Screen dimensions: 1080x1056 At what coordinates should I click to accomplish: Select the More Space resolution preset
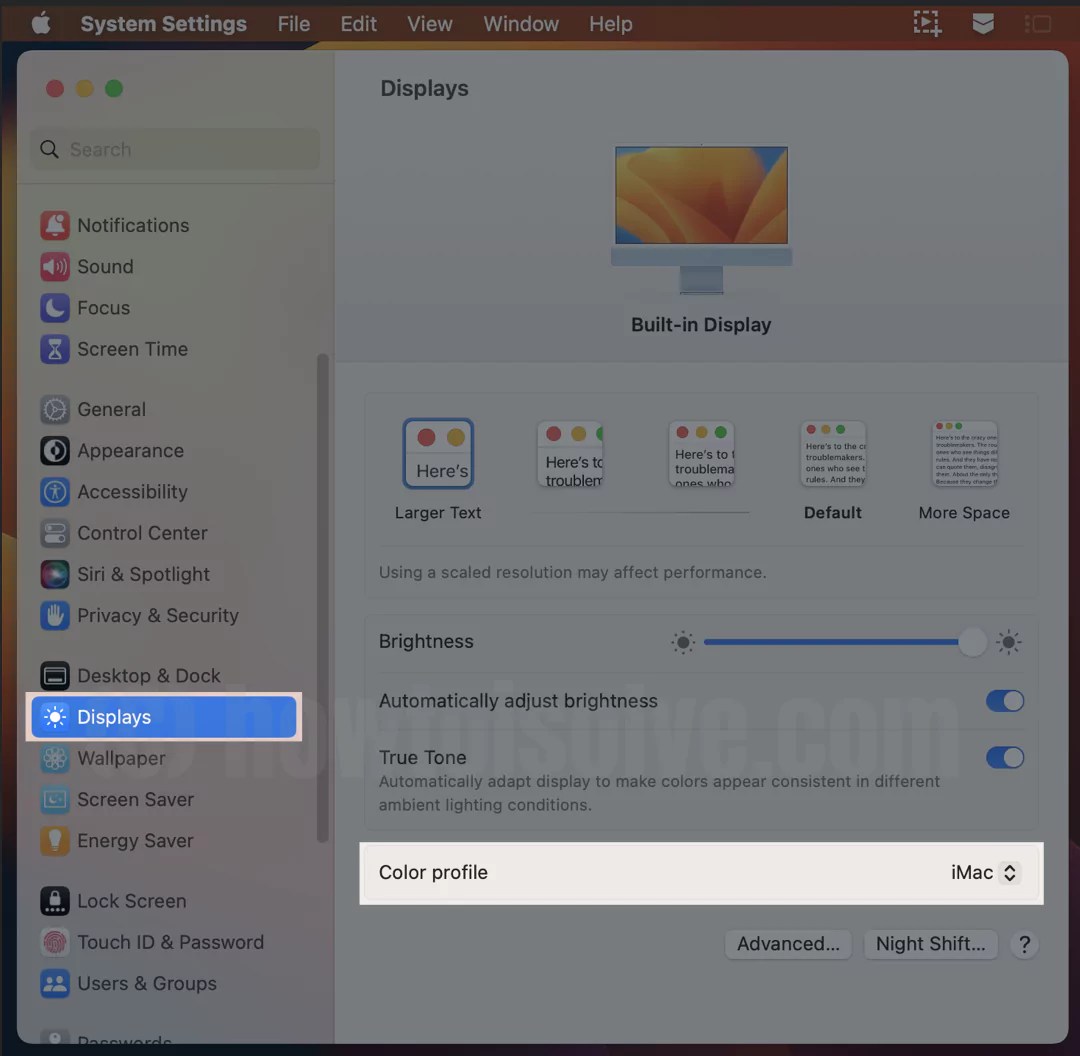pos(964,453)
